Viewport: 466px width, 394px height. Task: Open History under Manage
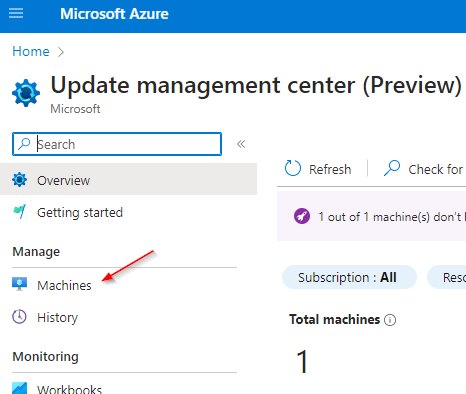[57, 317]
